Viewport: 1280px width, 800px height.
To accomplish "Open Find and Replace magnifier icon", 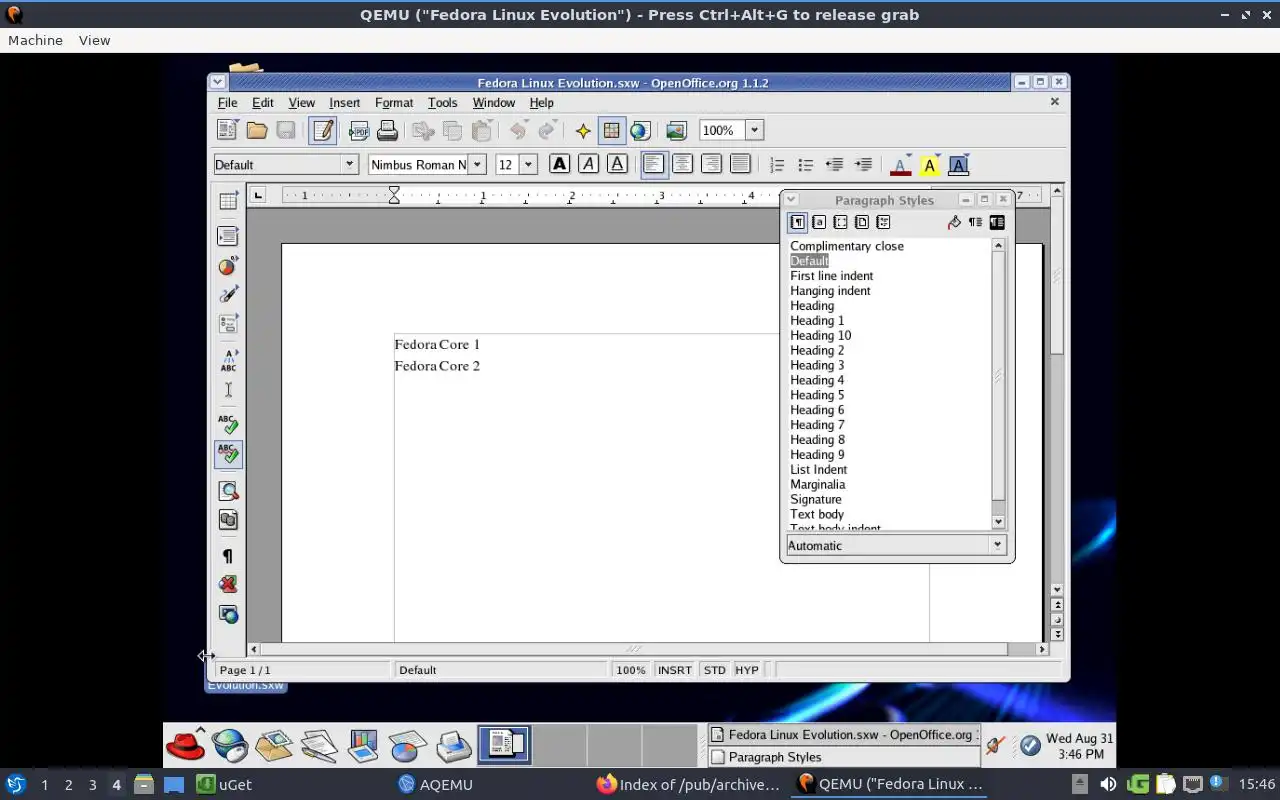I will coord(228,491).
